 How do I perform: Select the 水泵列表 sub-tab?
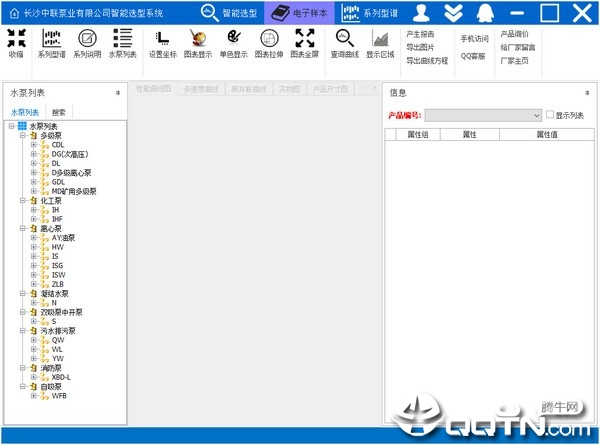[x=25, y=112]
